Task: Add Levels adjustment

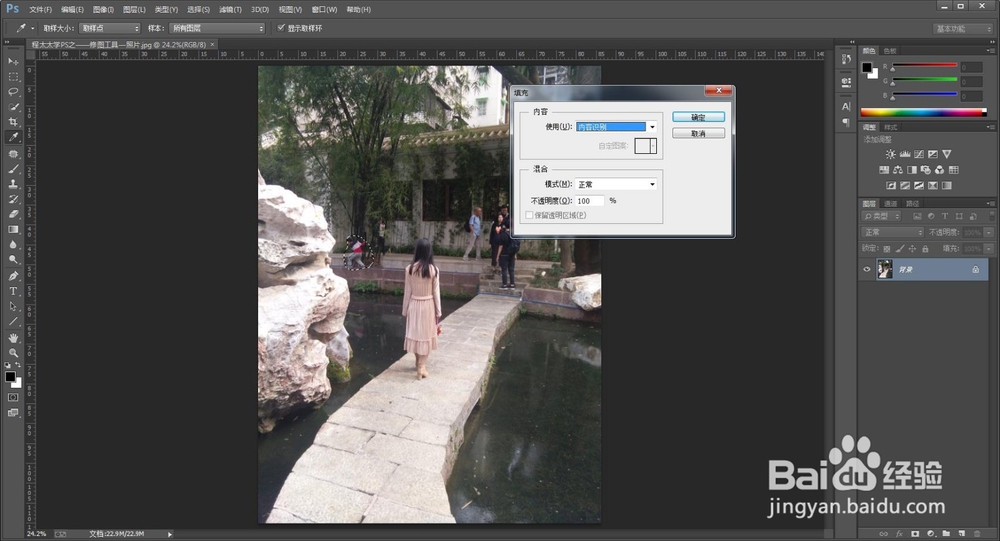Action: pos(904,154)
